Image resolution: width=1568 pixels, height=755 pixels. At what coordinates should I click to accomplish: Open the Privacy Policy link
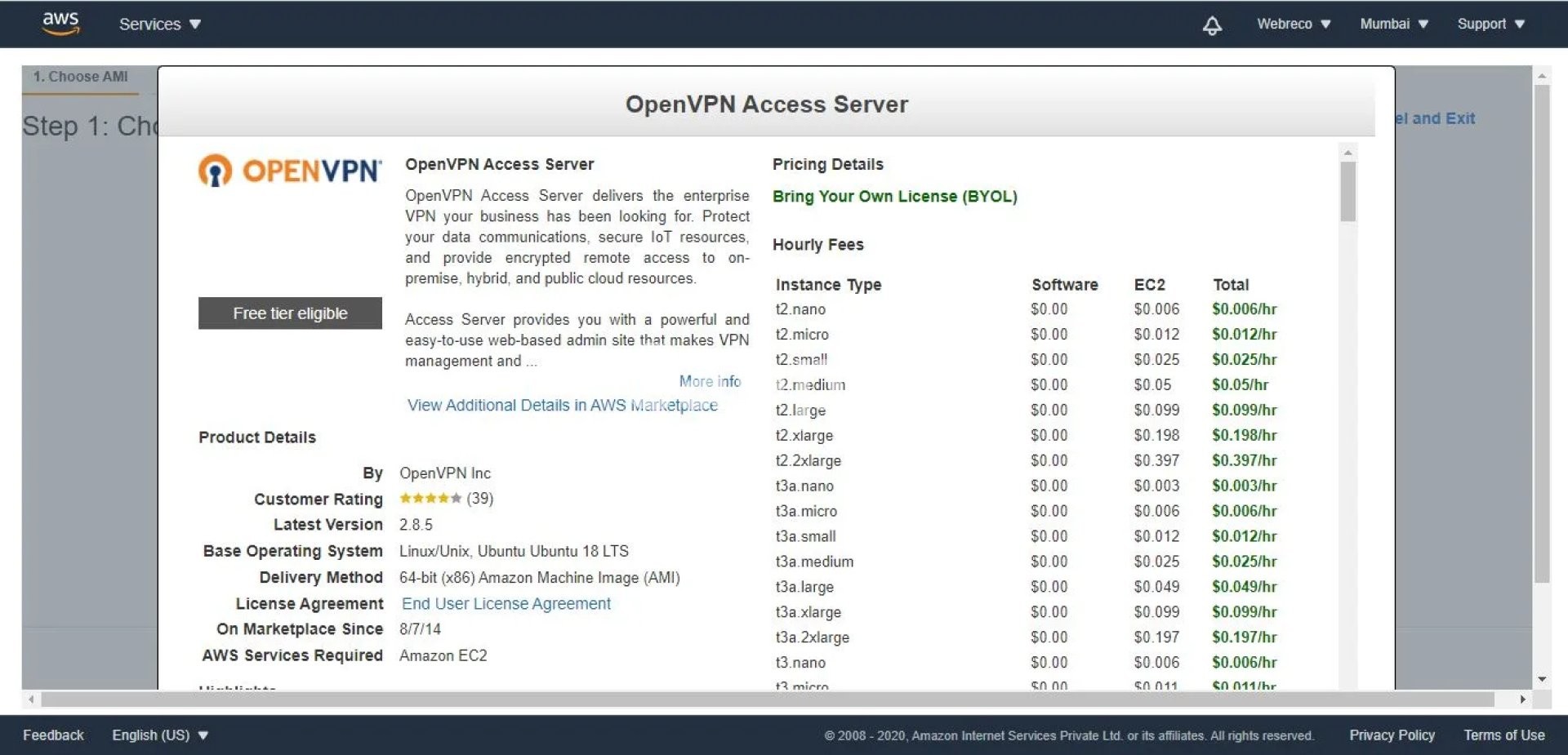[x=1392, y=735]
